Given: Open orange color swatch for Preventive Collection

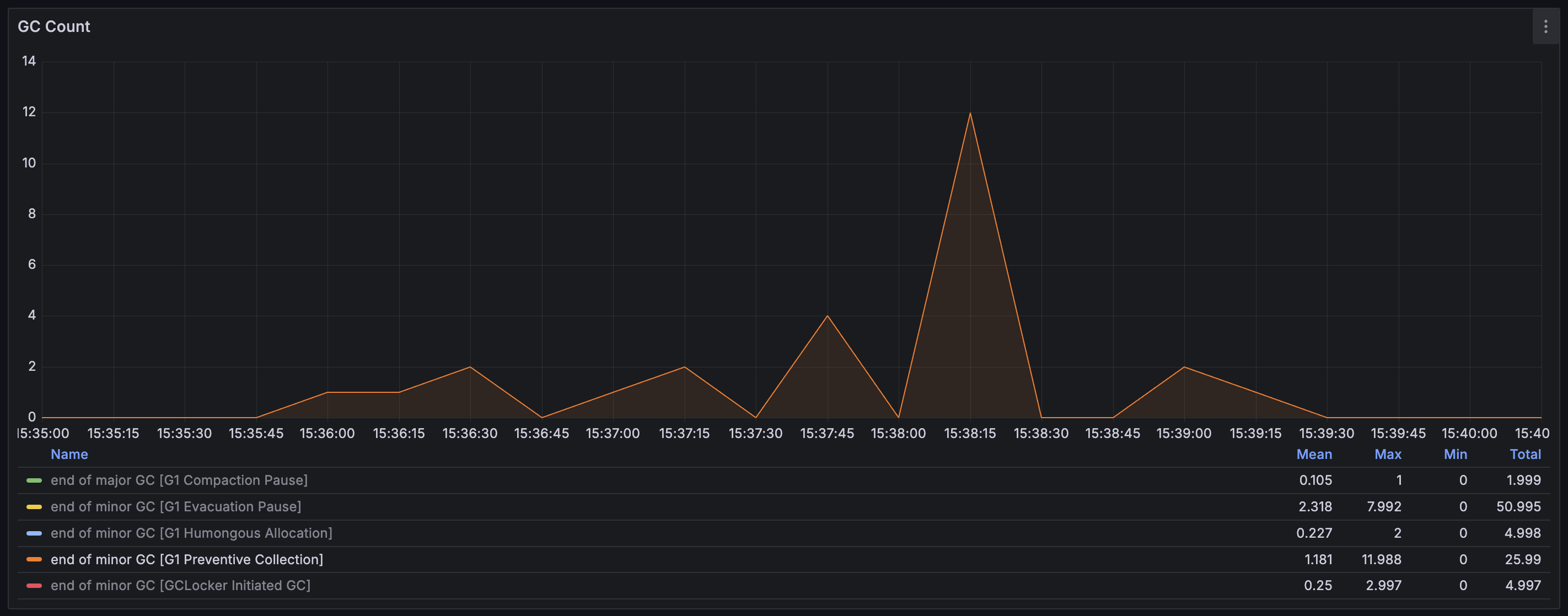Looking at the screenshot, I should coord(34,559).
